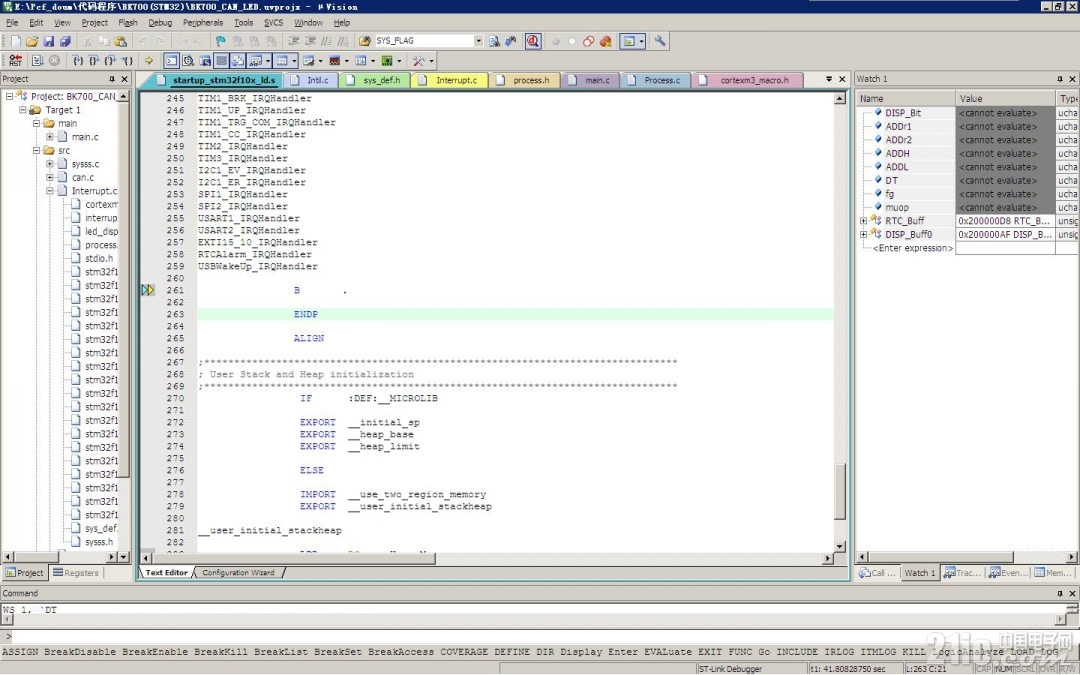The image size is (1080, 675).
Task: Click the Reset CPU (RST) icon
Action: (15, 61)
